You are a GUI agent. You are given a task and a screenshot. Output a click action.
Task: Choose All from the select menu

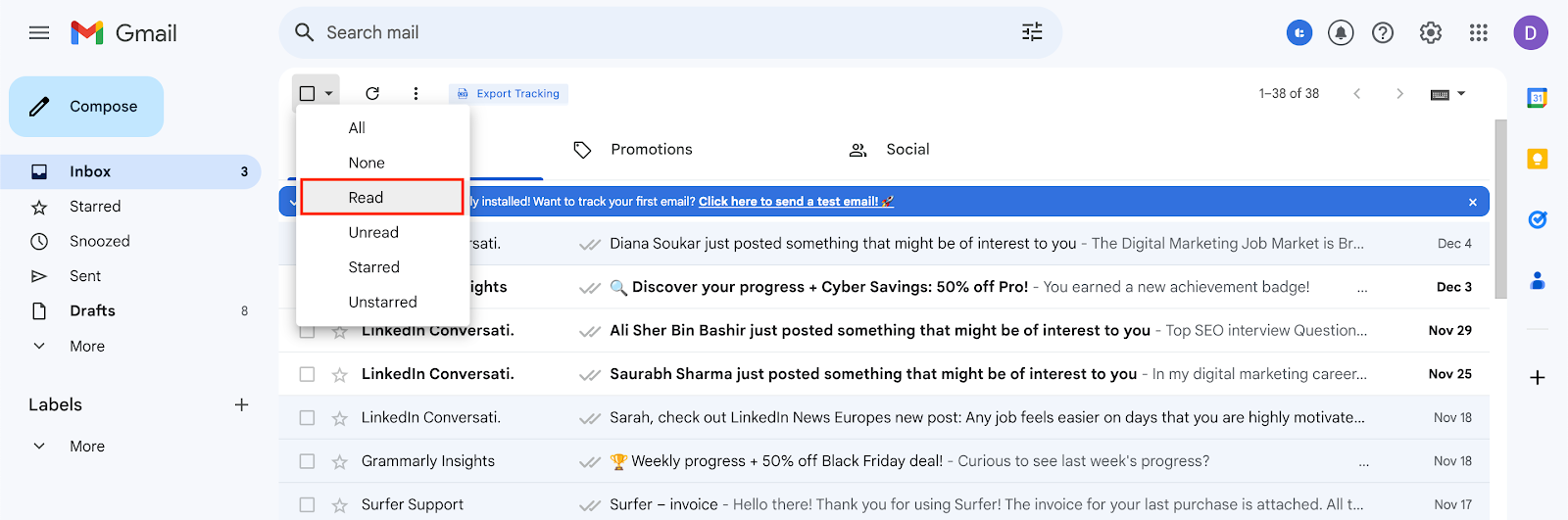[x=383, y=128]
